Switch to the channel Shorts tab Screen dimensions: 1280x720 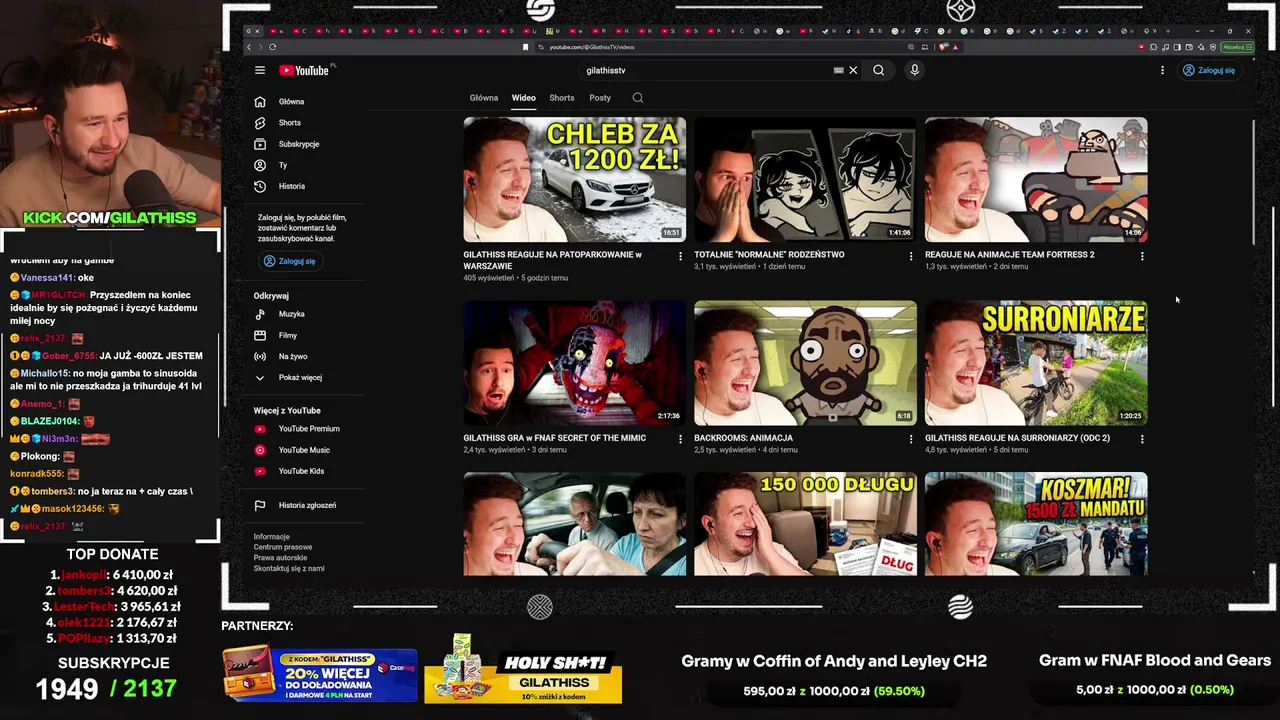pos(562,98)
